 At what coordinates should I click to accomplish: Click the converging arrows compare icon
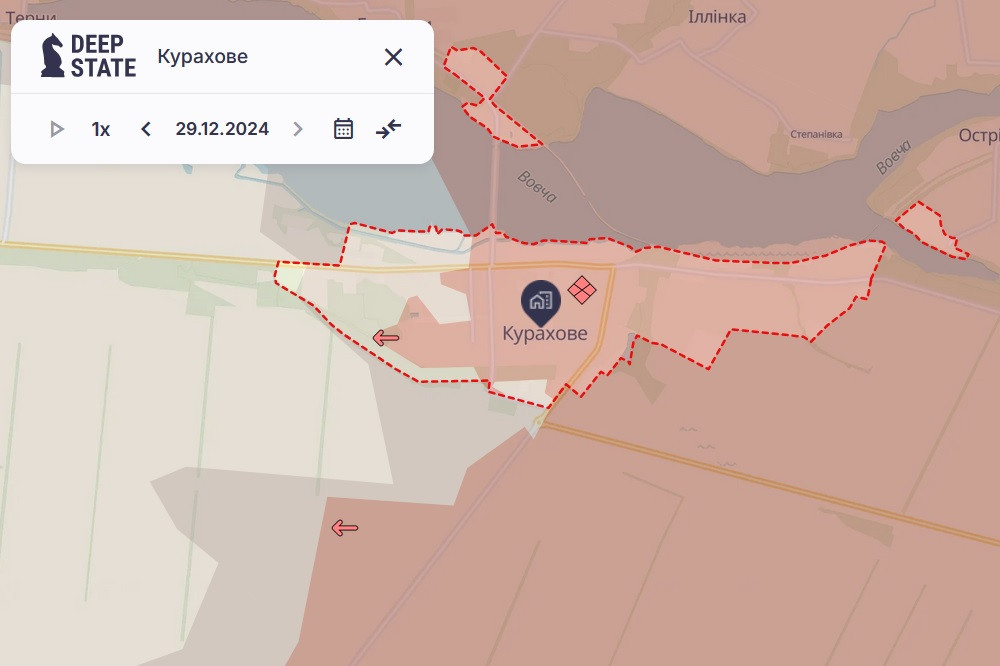pyautogui.click(x=388, y=129)
